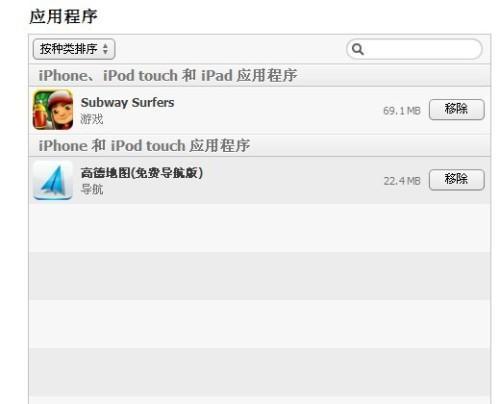Select the Subway Surfers title text

tap(127, 103)
